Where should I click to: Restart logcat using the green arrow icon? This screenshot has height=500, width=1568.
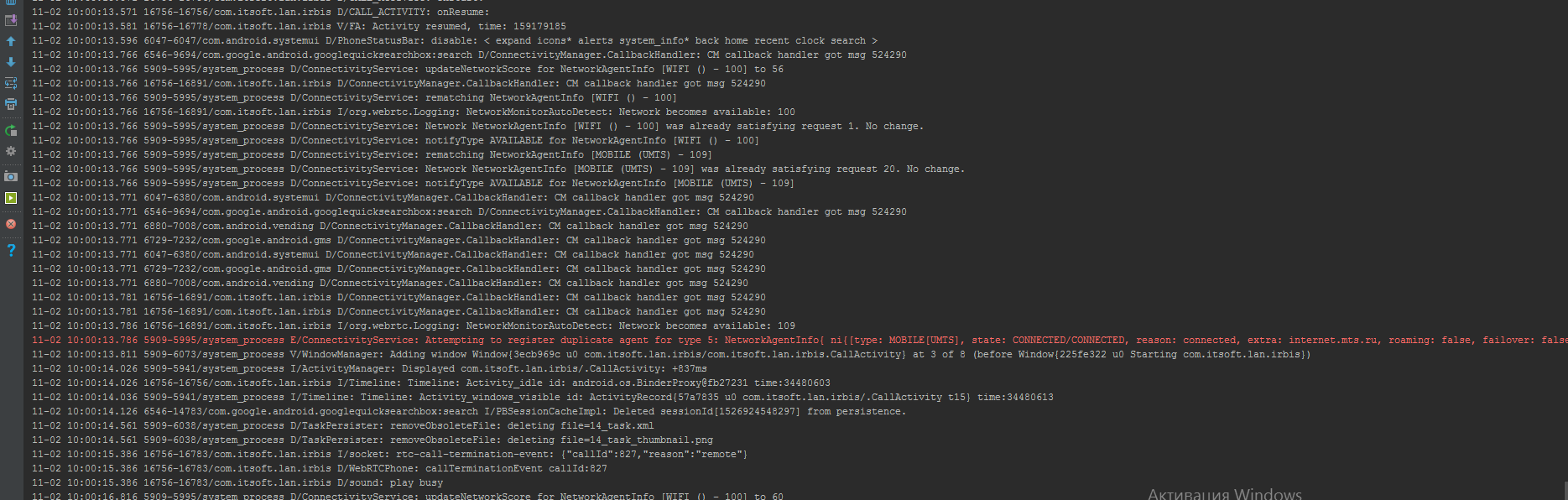(11, 130)
